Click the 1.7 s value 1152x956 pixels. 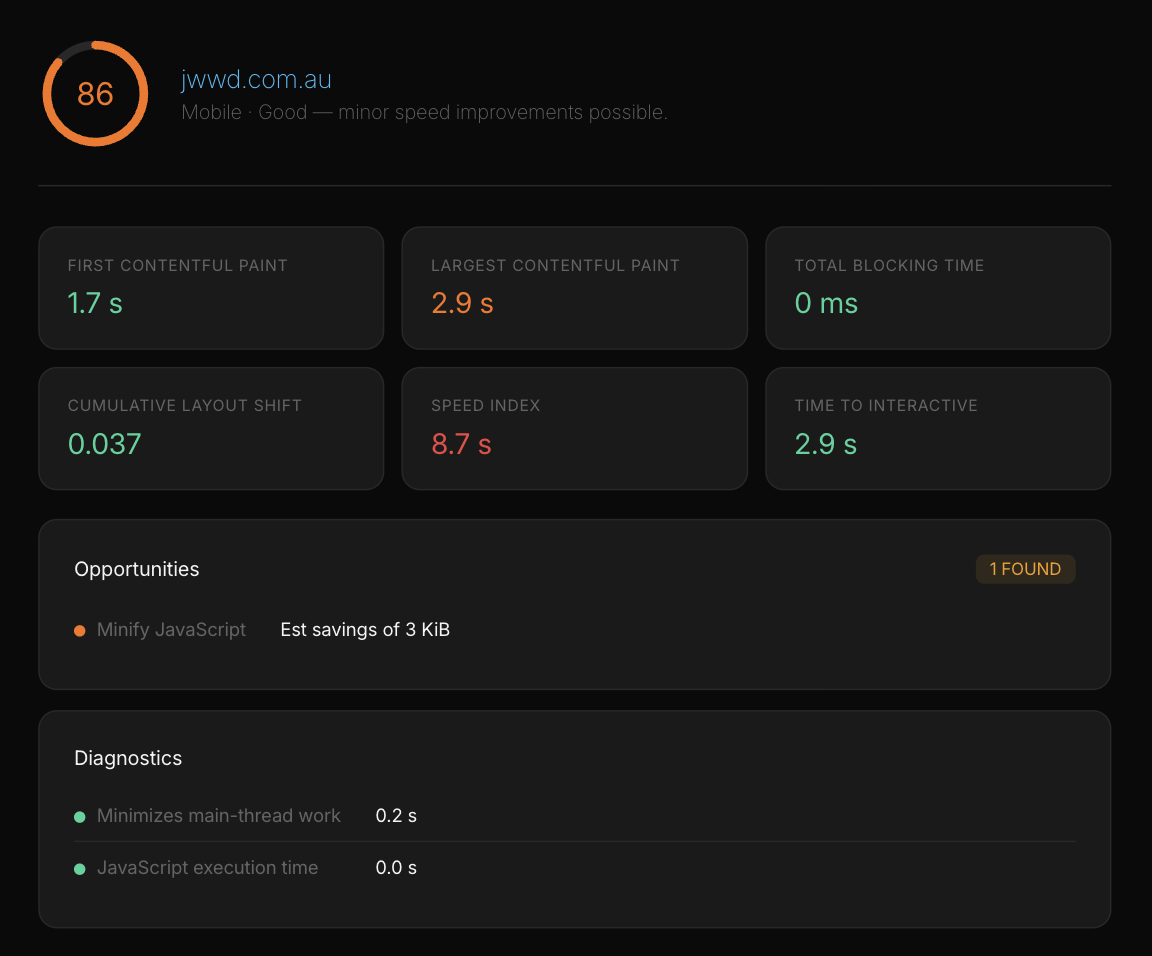(x=95, y=303)
